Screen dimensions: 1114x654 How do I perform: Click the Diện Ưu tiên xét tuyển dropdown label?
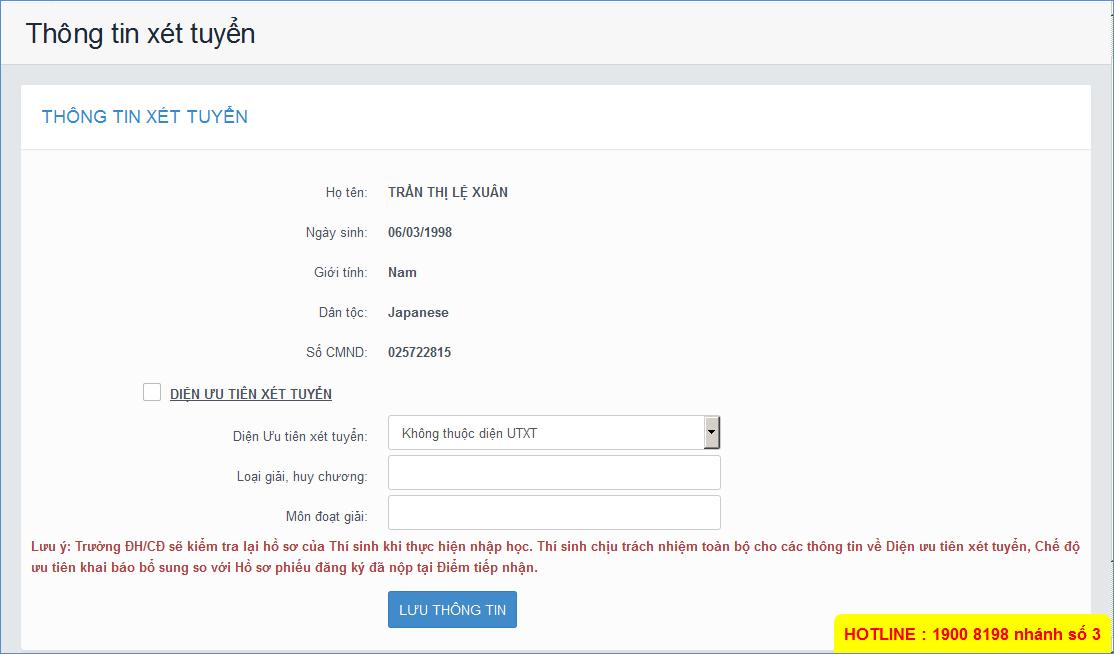click(300, 436)
